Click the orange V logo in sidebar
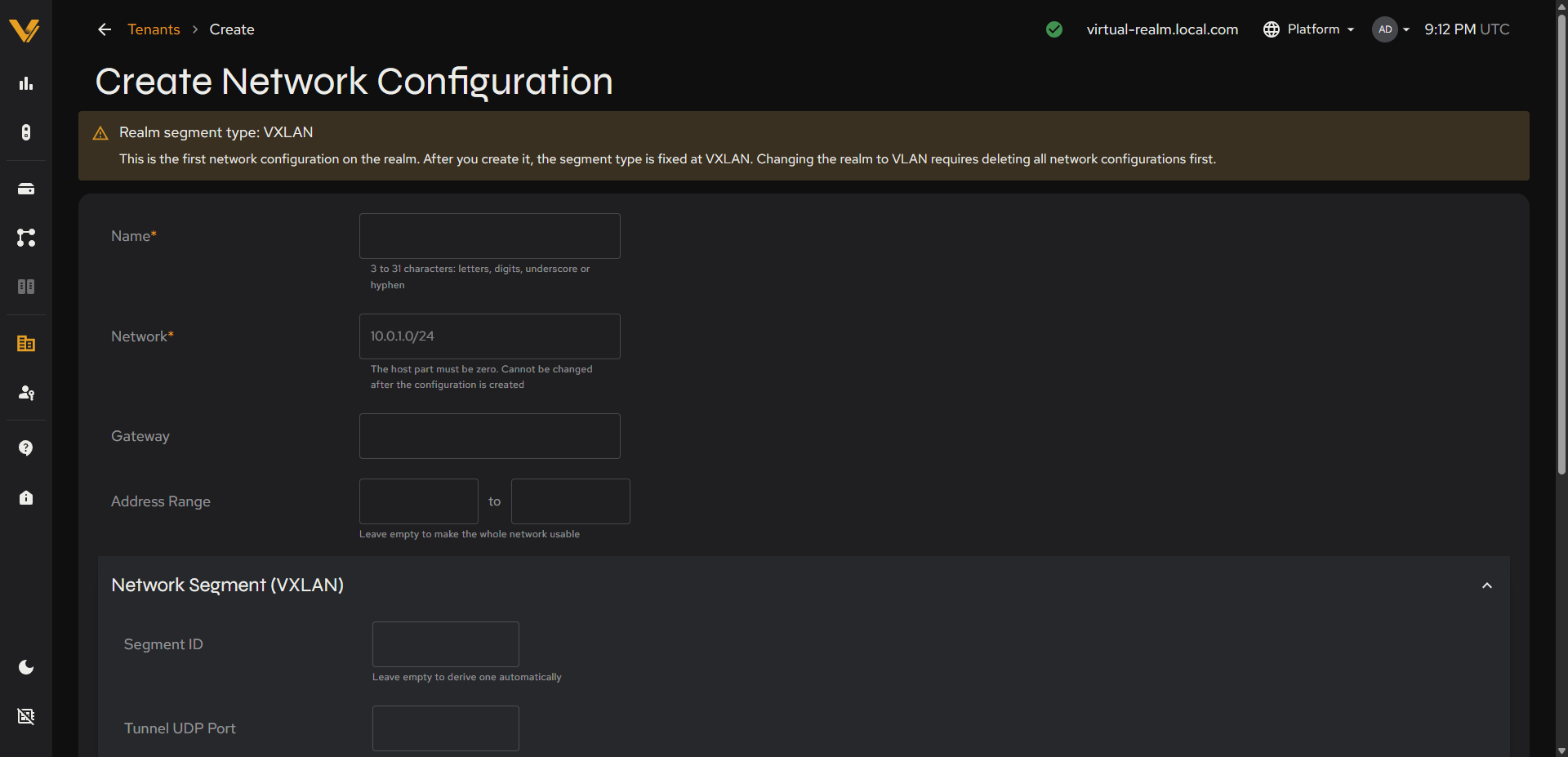Image resolution: width=1568 pixels, height=757 pixels. coord(24,30)
